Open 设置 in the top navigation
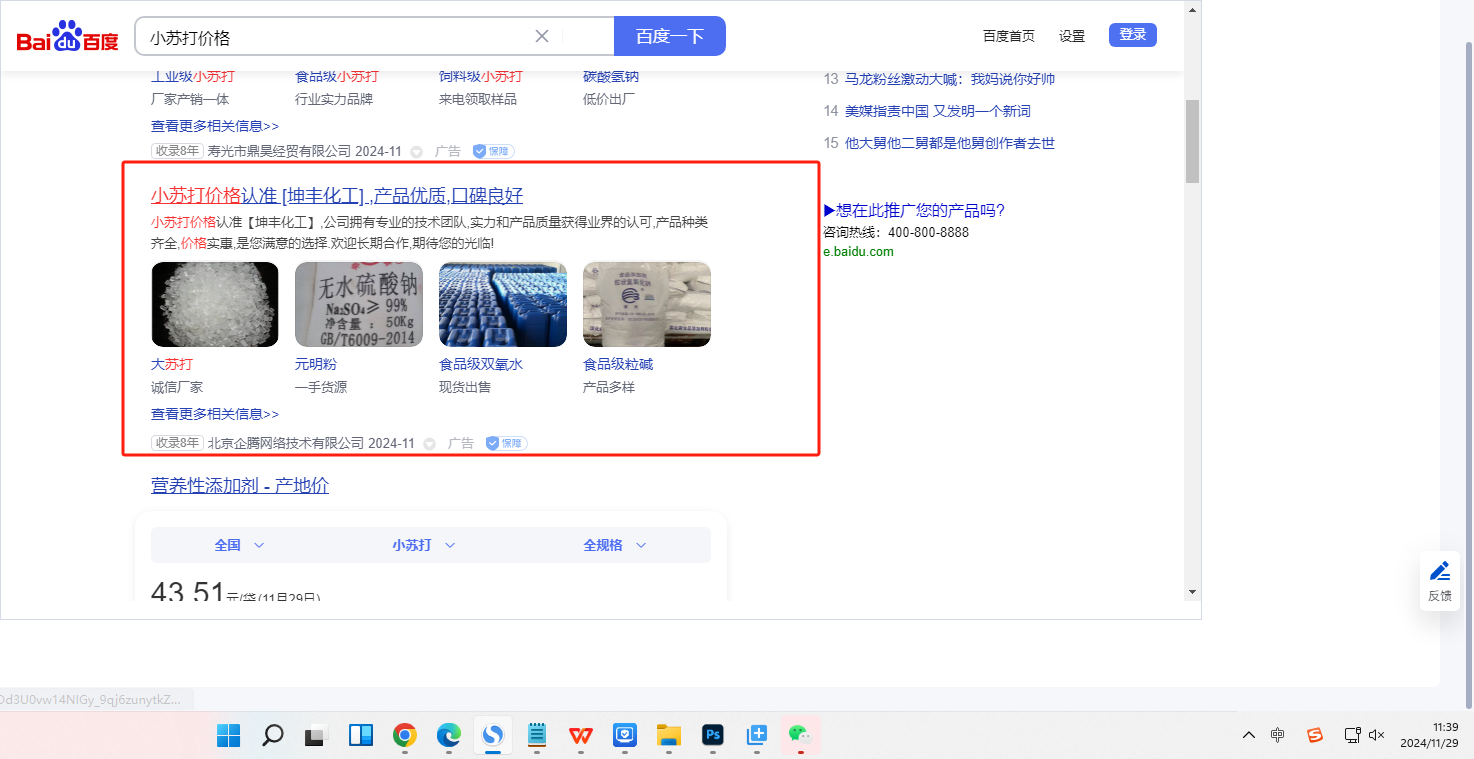 point(1072,36)
